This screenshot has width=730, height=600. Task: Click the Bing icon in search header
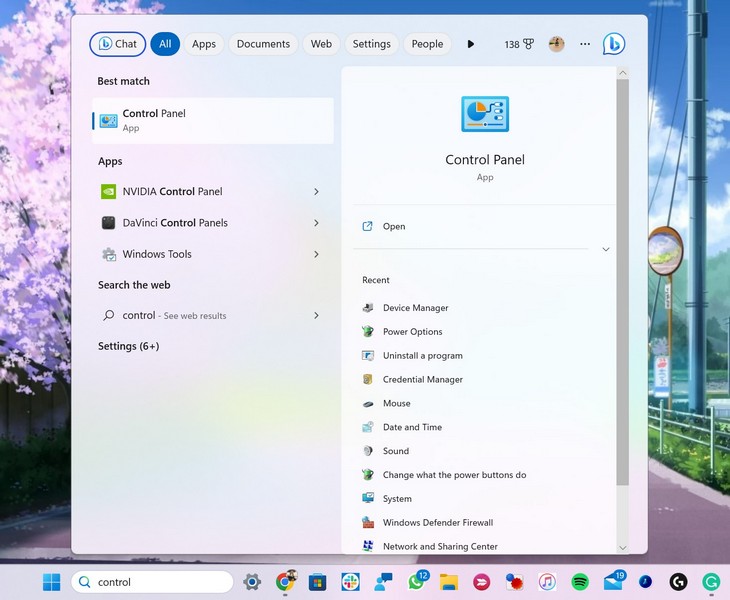[x=613, y=44]
